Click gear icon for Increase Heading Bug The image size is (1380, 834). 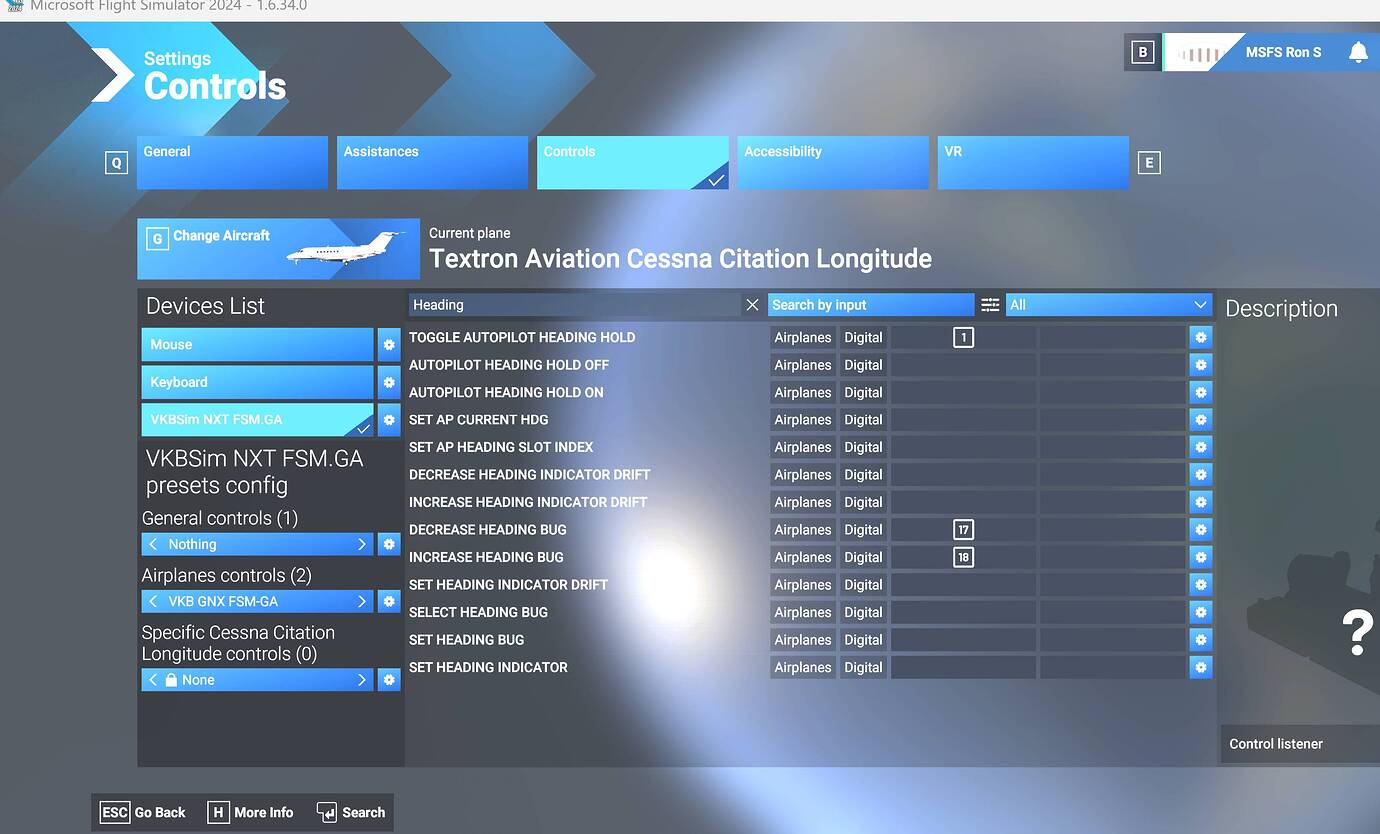pyautogui.click(x=1201, y=558)
